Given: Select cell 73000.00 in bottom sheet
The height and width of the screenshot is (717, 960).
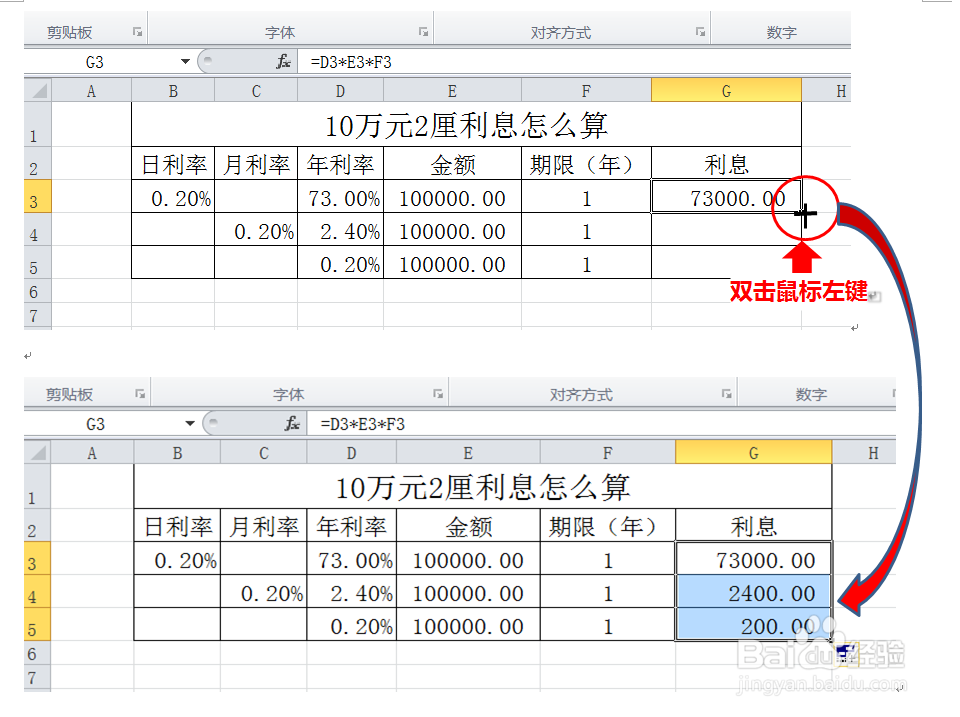Looking at the screenshot, I should tap(754, 558).
